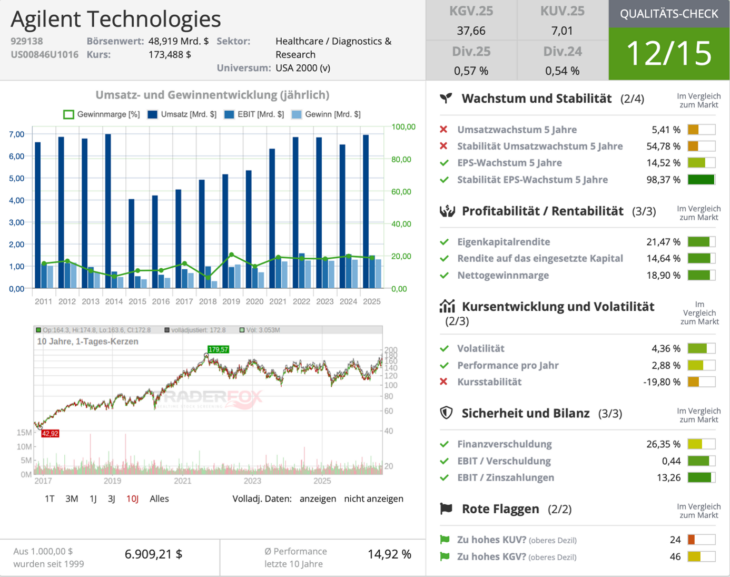Screen dimensions: 730x577
Task: Click the Wachstum und Stabilität sprout icon
Action: (x=446, y=98)
